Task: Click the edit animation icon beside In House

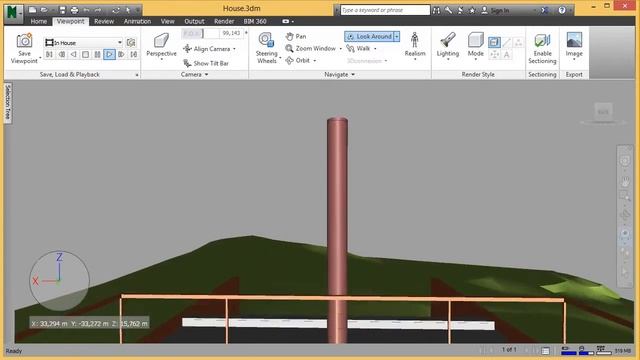Action: point(131,42)
